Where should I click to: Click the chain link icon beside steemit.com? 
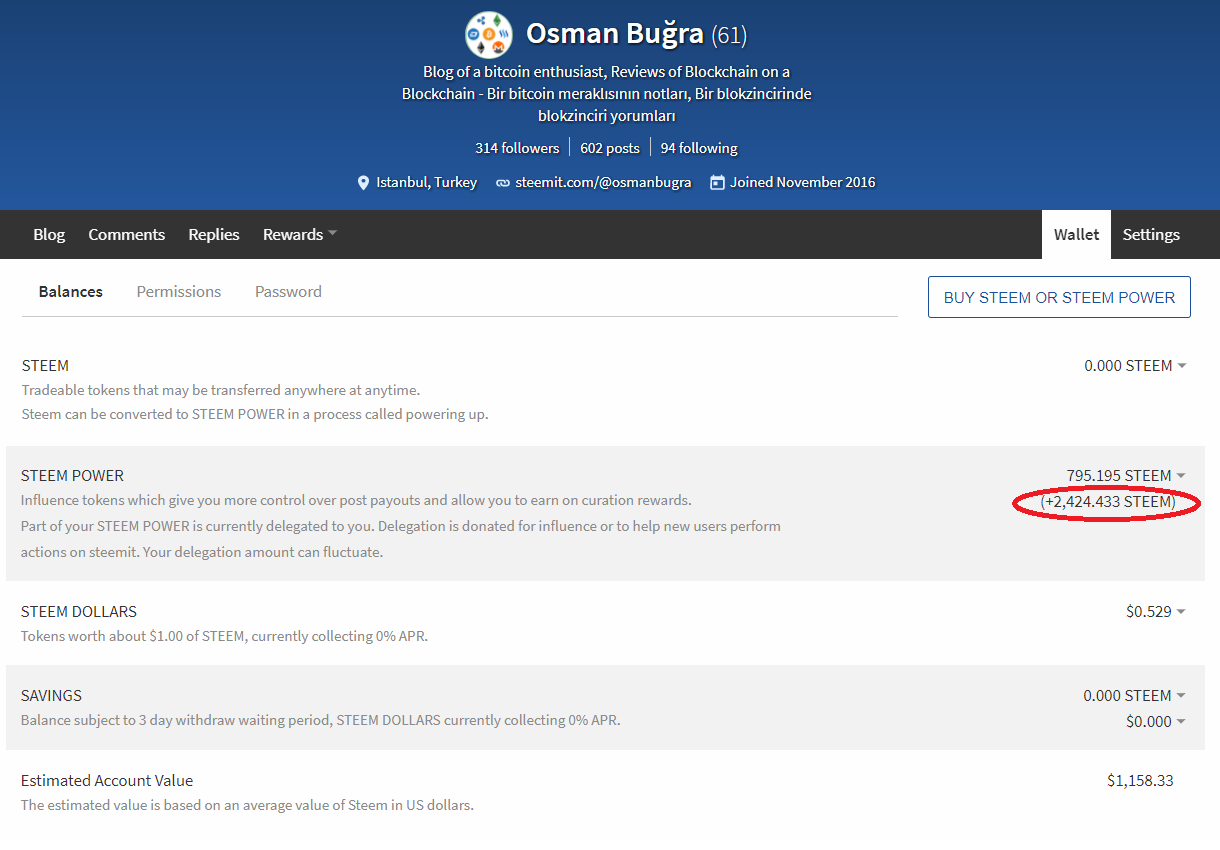tap(504, 183)
